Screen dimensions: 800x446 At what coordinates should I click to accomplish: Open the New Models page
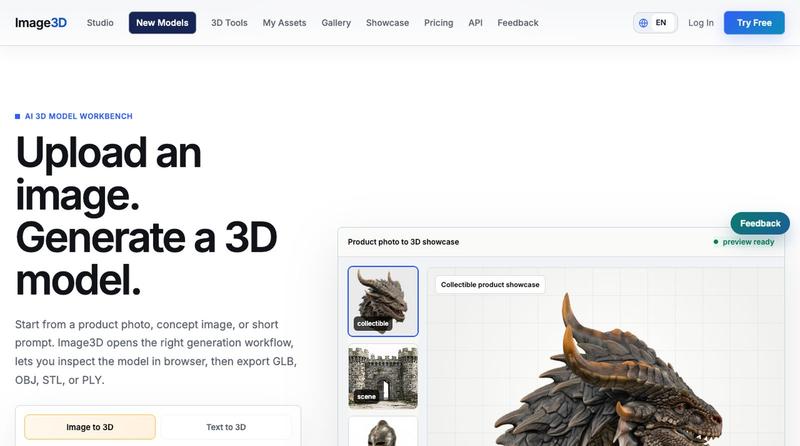[x=162, y=23]
